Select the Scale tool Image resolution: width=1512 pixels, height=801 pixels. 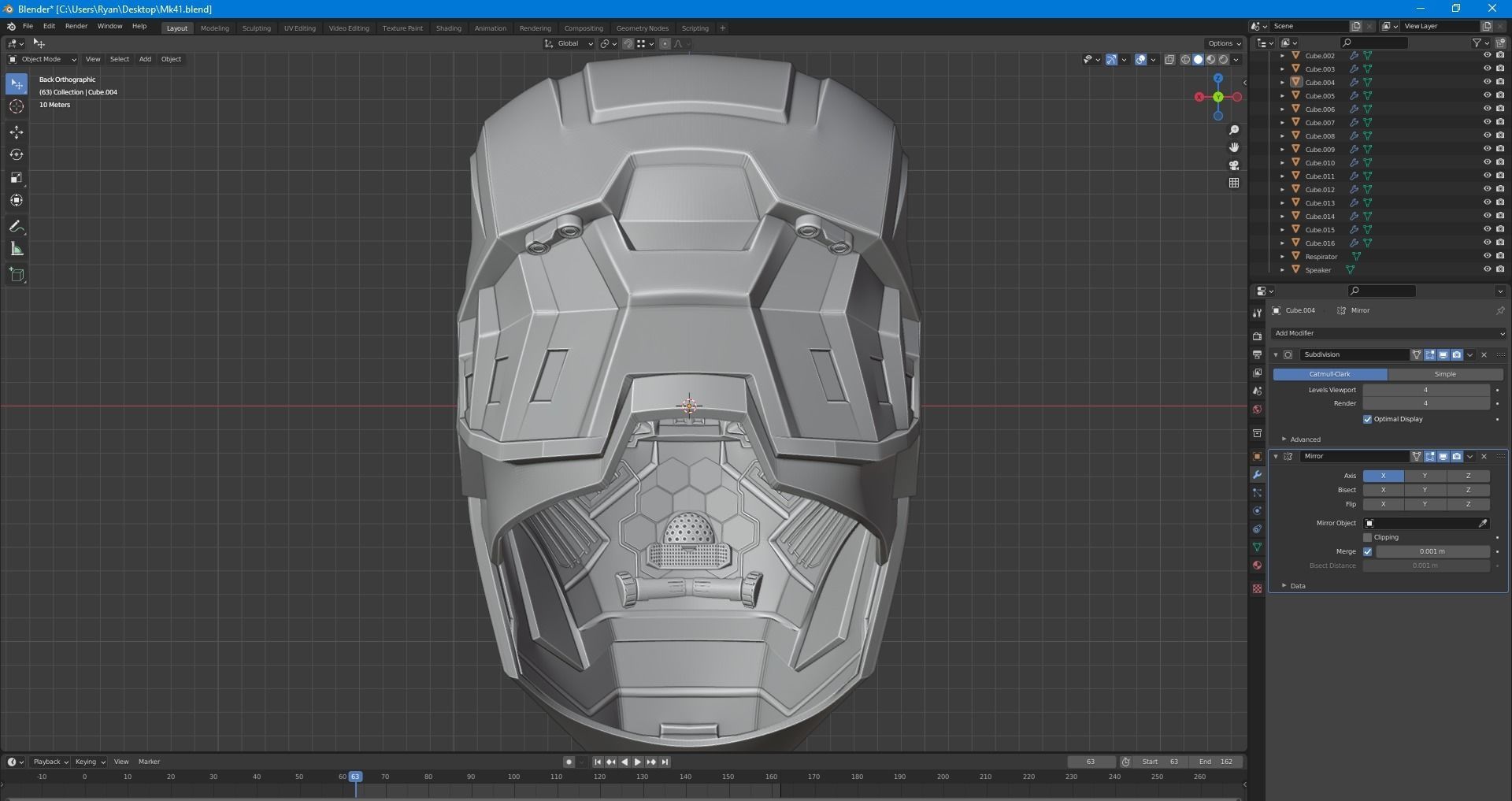17,178
